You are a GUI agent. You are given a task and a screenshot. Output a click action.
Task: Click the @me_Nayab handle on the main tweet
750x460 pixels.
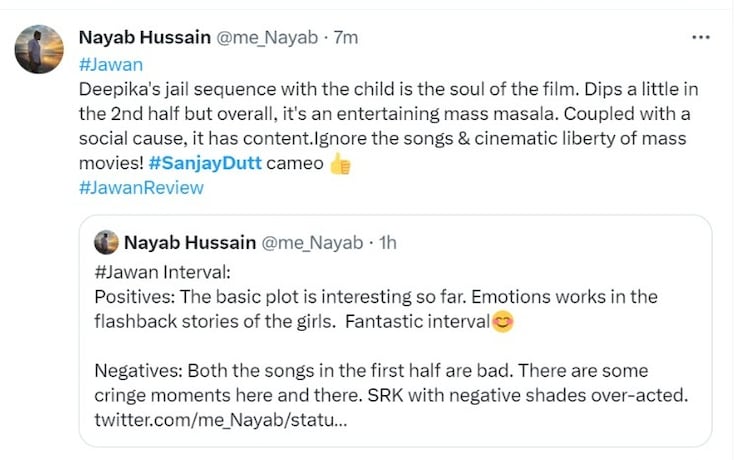point(259,37)
